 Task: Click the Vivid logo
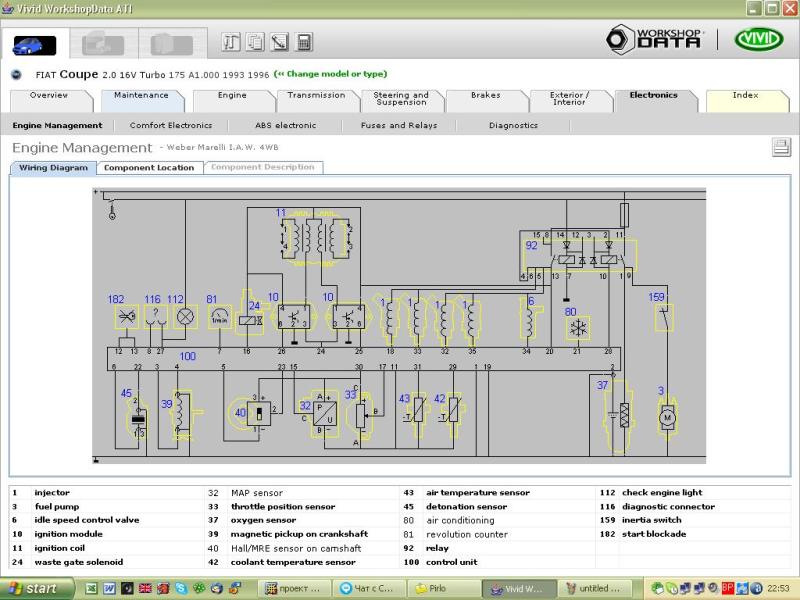[x=759, y=39]
